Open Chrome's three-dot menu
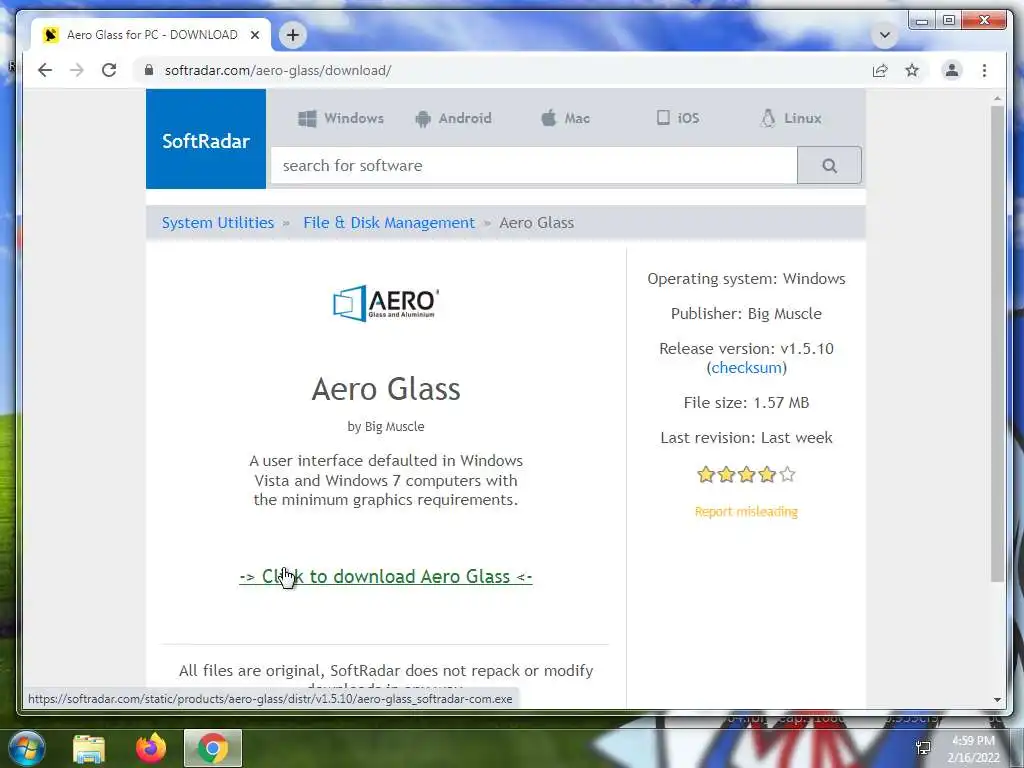1024x768 pixels. coord(984,70)
